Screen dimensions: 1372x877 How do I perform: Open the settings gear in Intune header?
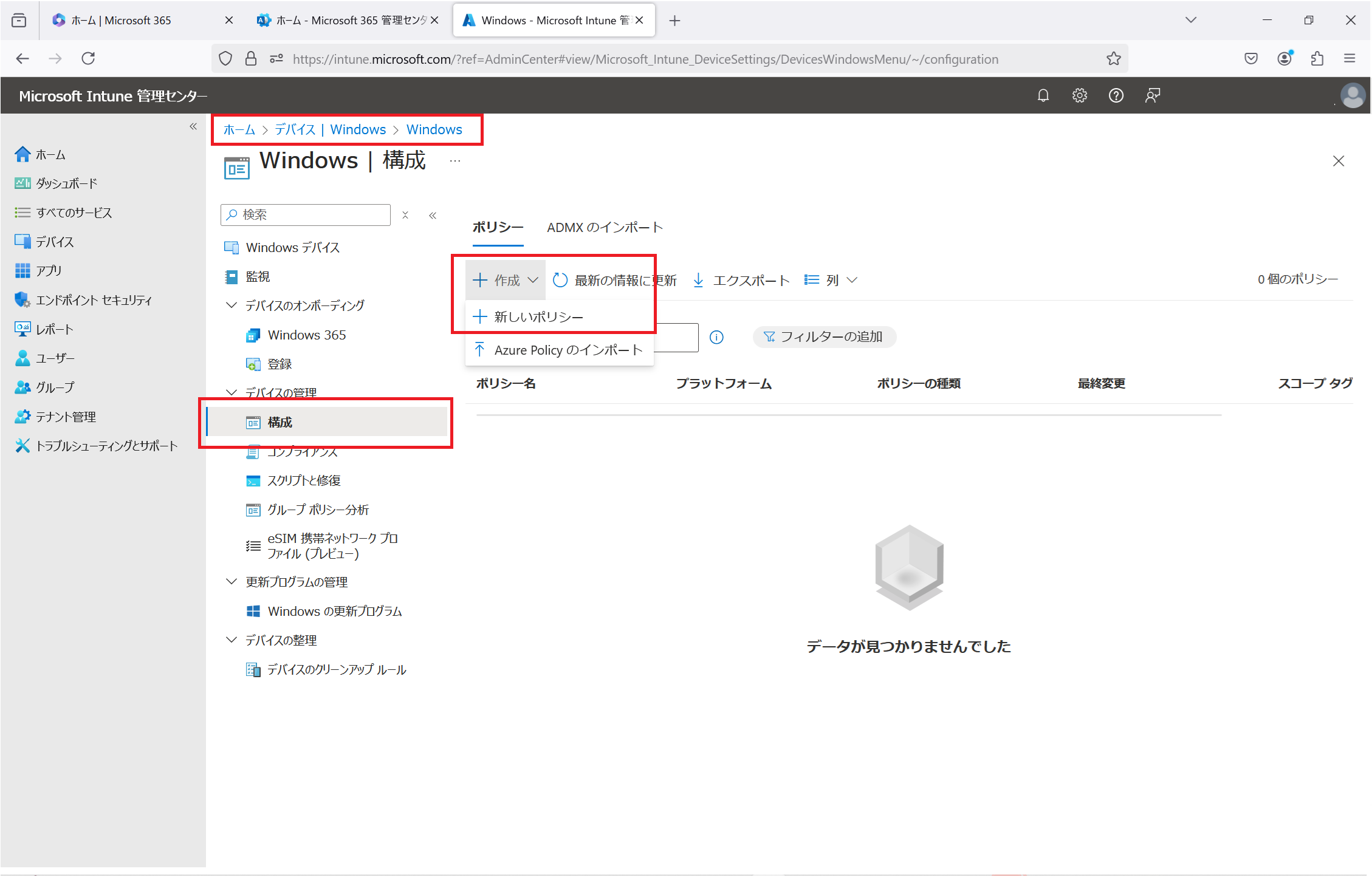click(x=1079, y=95)
